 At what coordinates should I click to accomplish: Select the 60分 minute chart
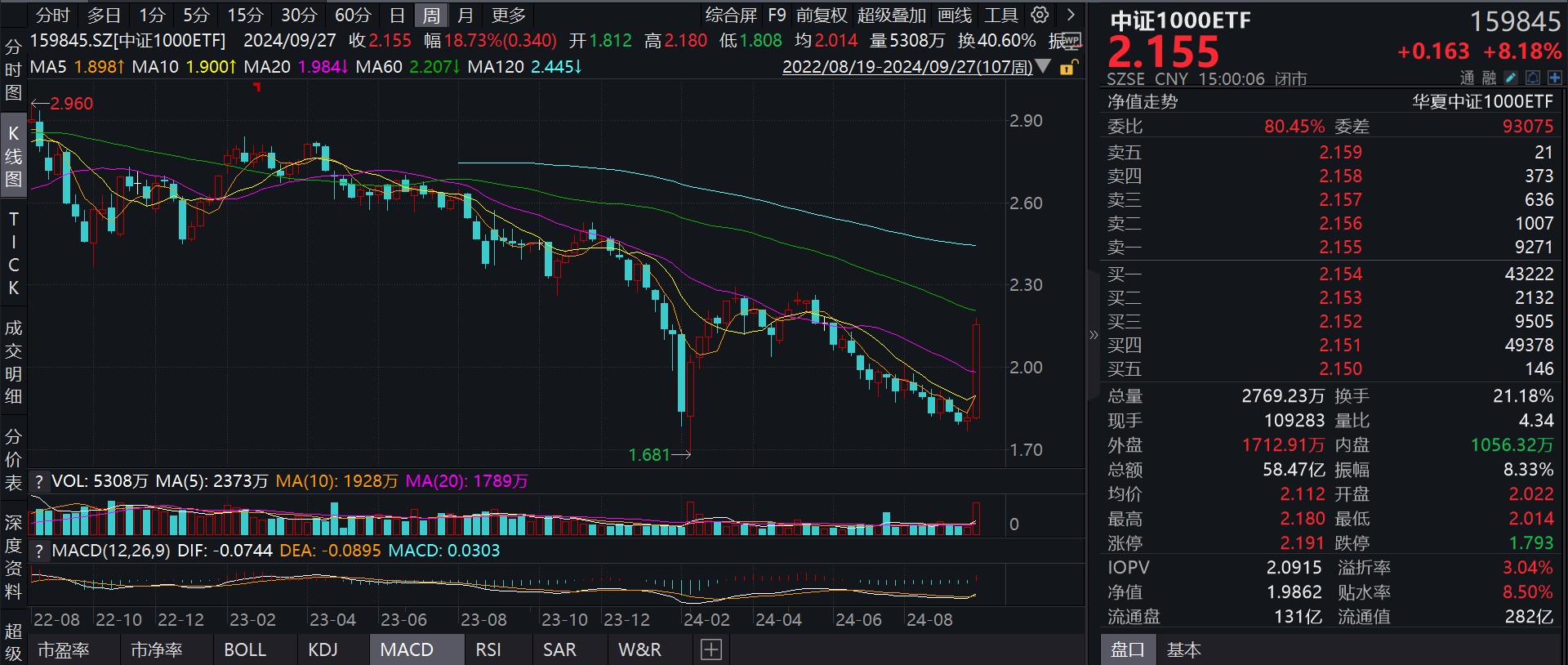click(x=353, y=15)
